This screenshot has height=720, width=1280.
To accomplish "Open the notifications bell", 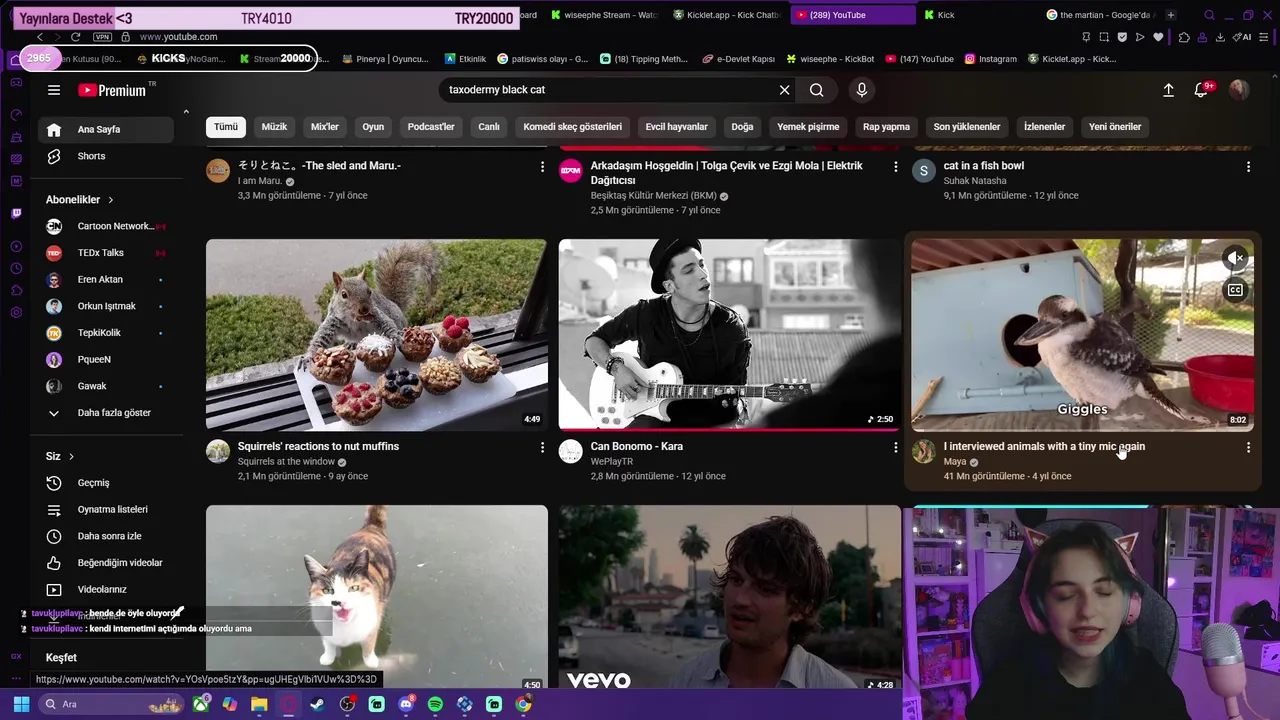I will 1202,90.
